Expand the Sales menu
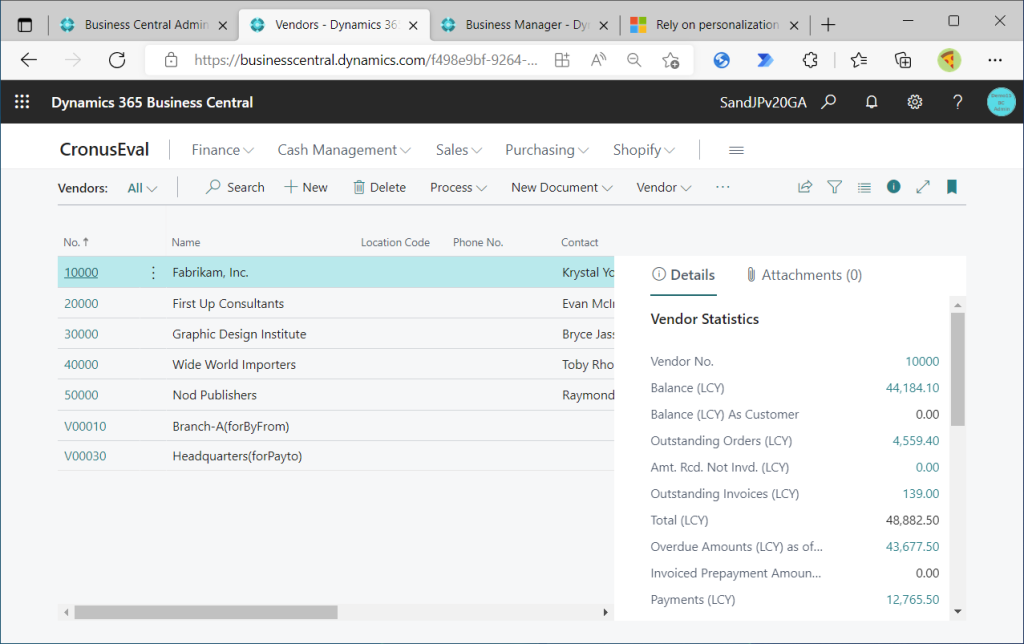This screenshot has width=1024, height=644. click(x=459, y=150)
